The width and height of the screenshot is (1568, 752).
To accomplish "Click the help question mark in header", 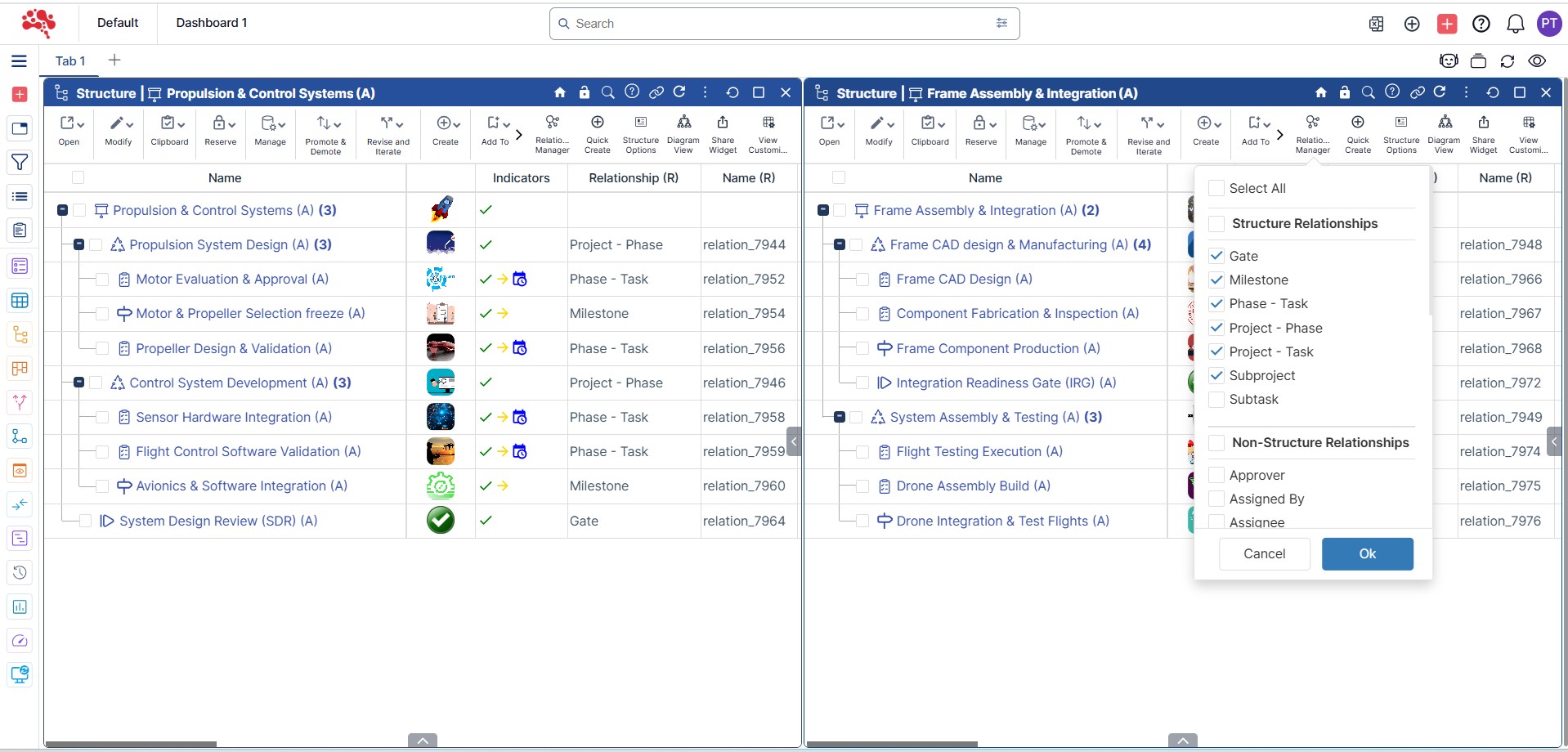I will tap(1481, 24).
